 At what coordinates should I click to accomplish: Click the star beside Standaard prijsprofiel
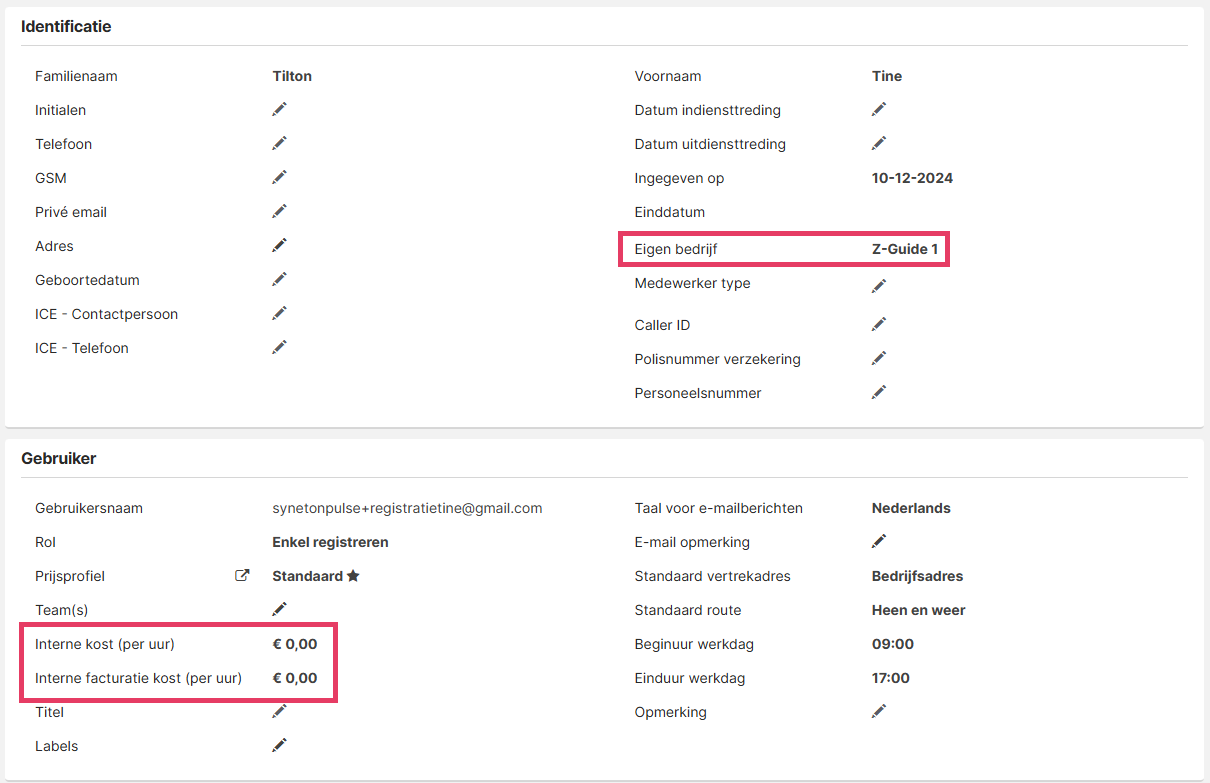(353, 576)
